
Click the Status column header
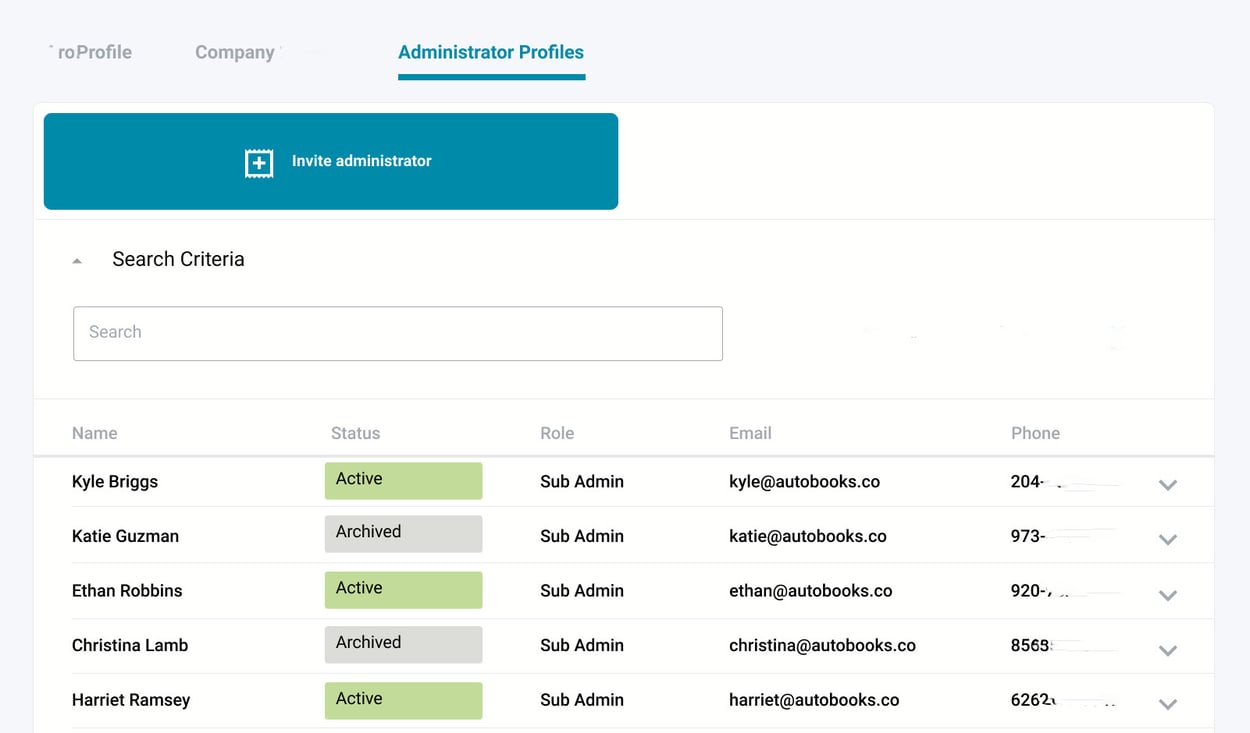pyautogui.click(x=355, y=433)
